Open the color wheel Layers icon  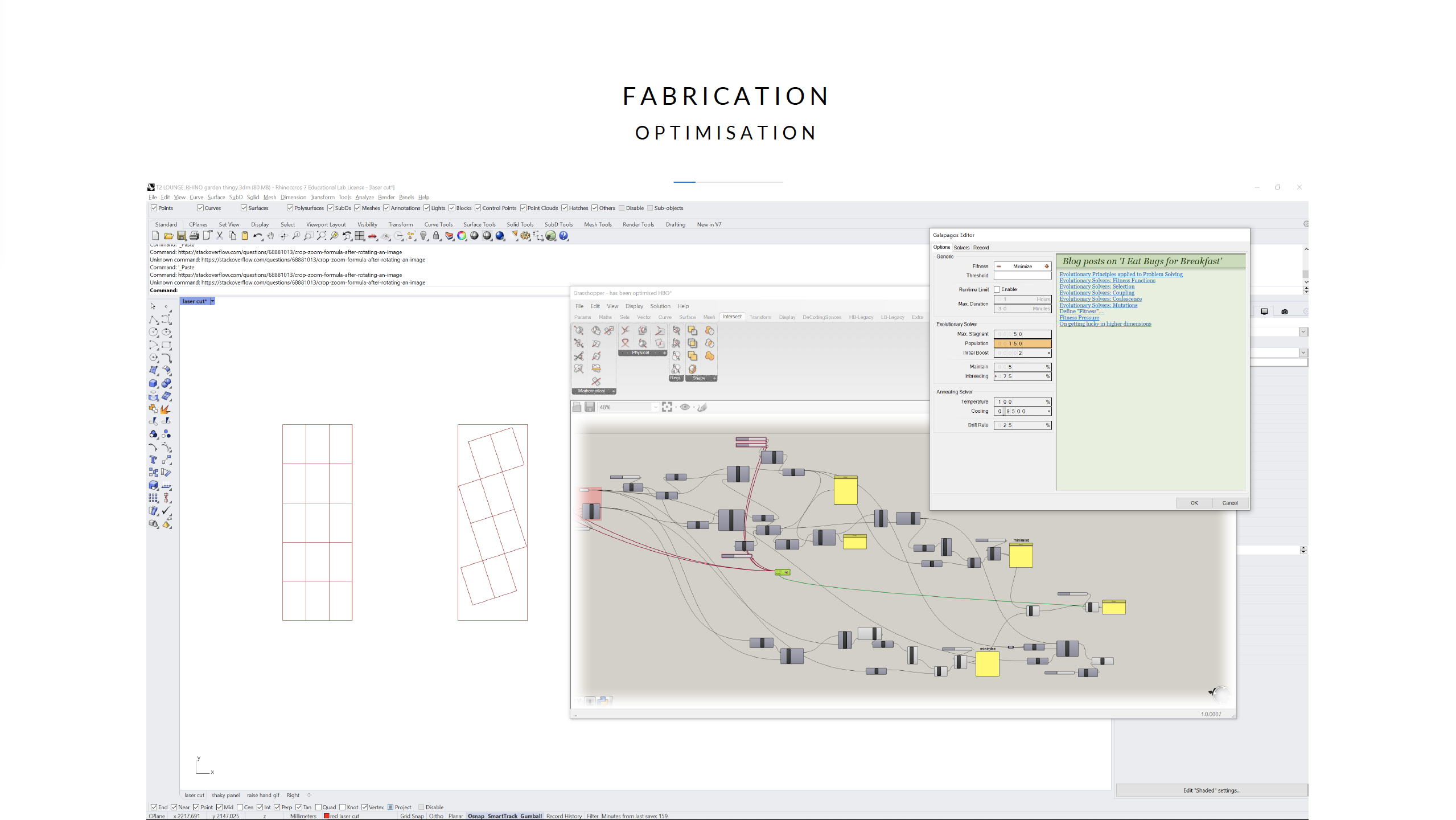462,236
